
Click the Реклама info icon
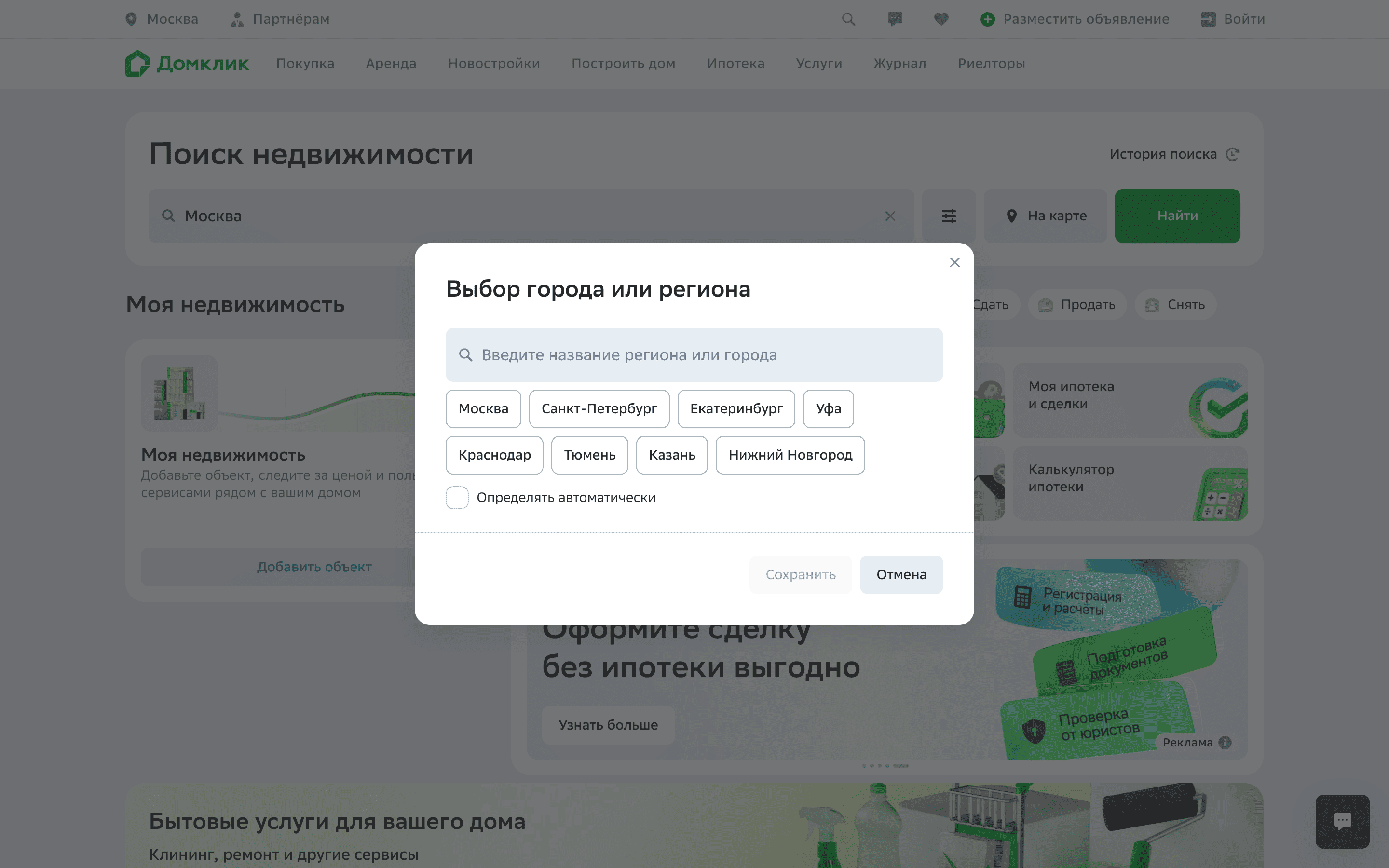point(1225,742)
